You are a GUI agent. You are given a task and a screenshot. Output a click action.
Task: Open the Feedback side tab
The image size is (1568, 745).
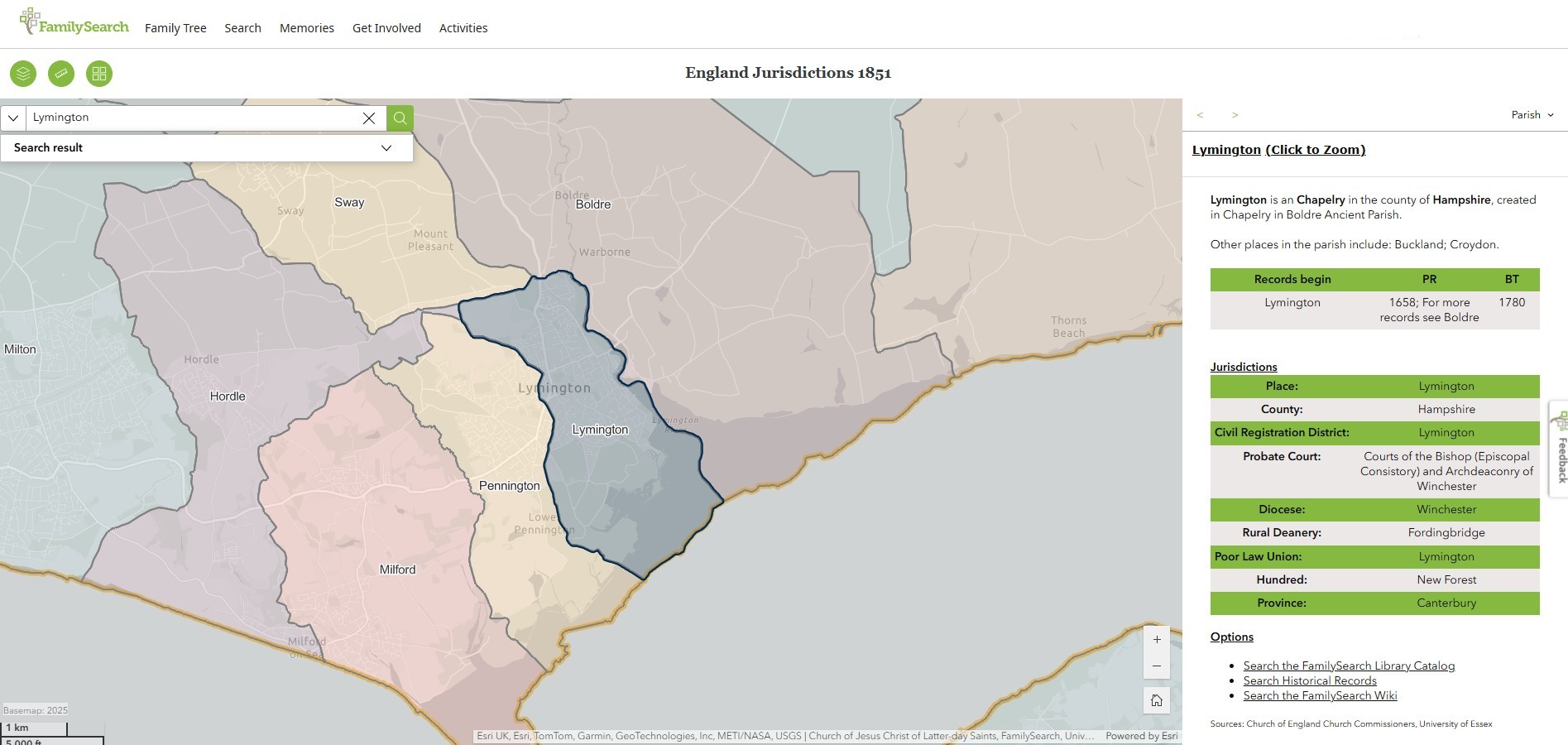click(x=1559, y=449)
